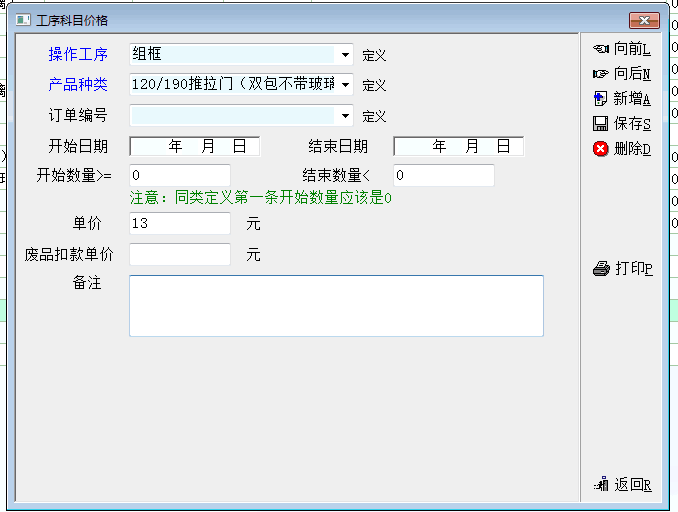Expand the 订单编号 dropdown arrow

(x=345, y=116)
